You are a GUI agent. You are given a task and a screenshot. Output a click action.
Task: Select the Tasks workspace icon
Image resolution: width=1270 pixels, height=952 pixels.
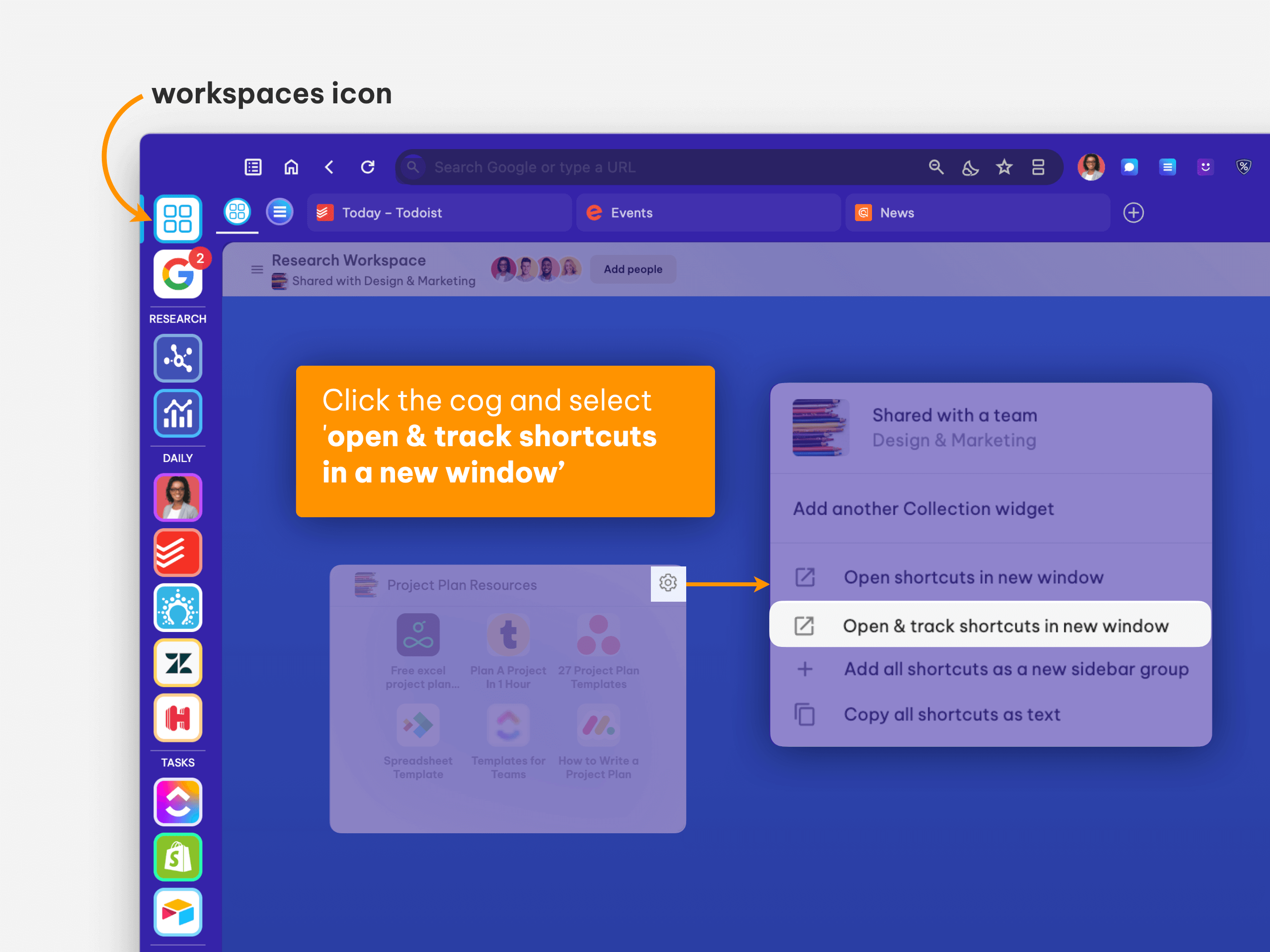[x=178, y=801]
